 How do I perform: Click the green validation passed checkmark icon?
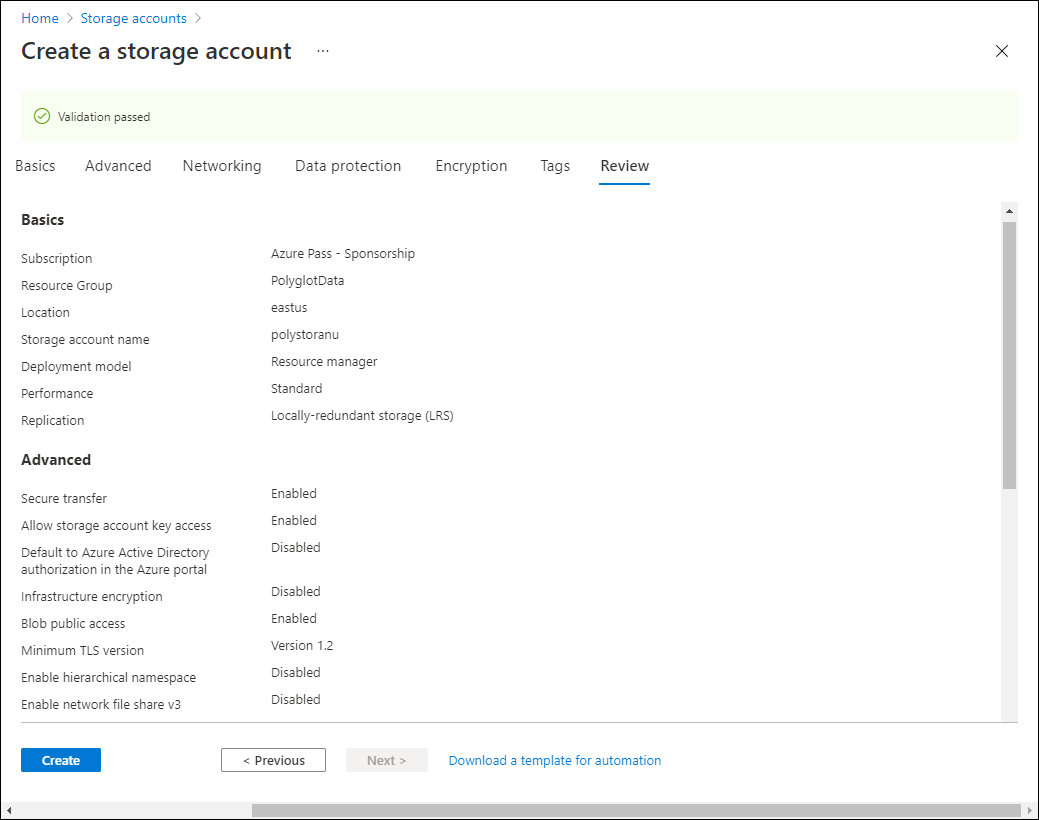coord(41,116)
